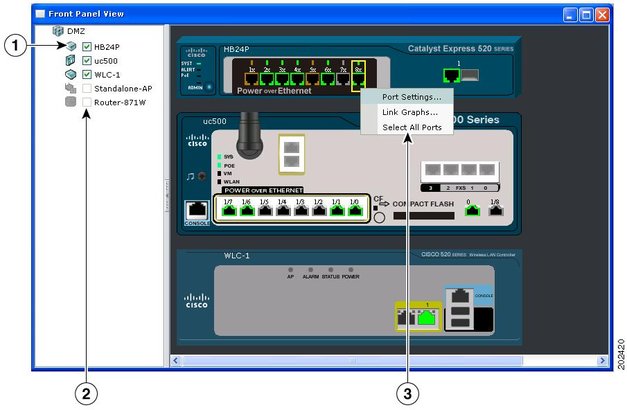Select the DMZ label in the device tree
Screen dimensions: 627x410
pos(76,31)
